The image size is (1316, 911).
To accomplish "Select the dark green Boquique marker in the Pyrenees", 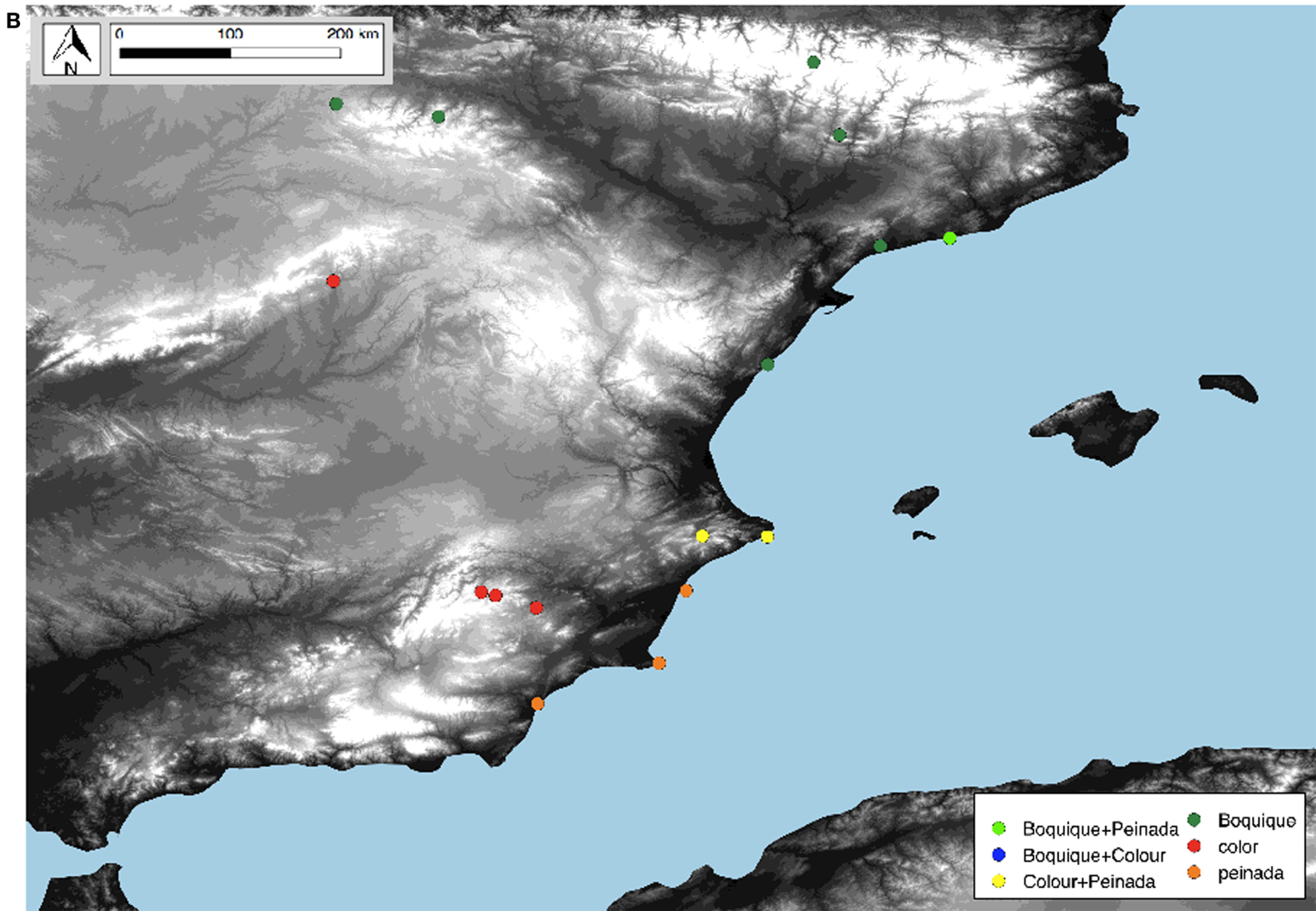I will [814, 62].
